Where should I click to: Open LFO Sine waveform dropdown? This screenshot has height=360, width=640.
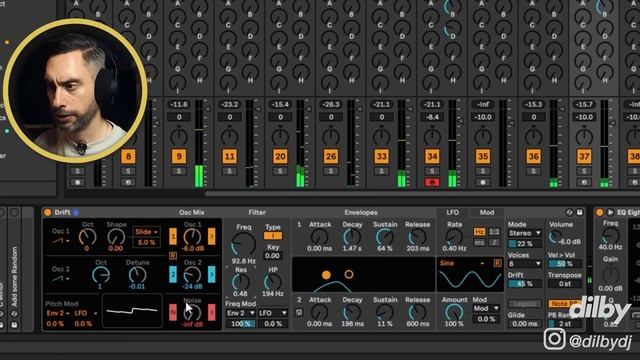coord(463,263)
